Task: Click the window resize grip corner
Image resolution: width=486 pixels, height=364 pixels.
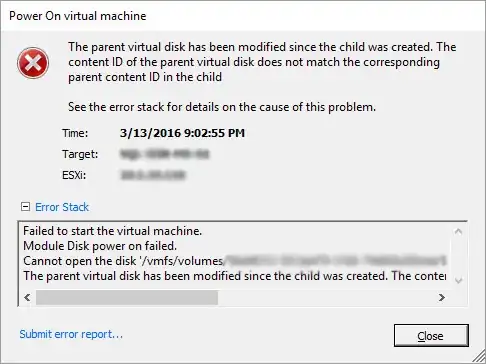Action: 478,355
